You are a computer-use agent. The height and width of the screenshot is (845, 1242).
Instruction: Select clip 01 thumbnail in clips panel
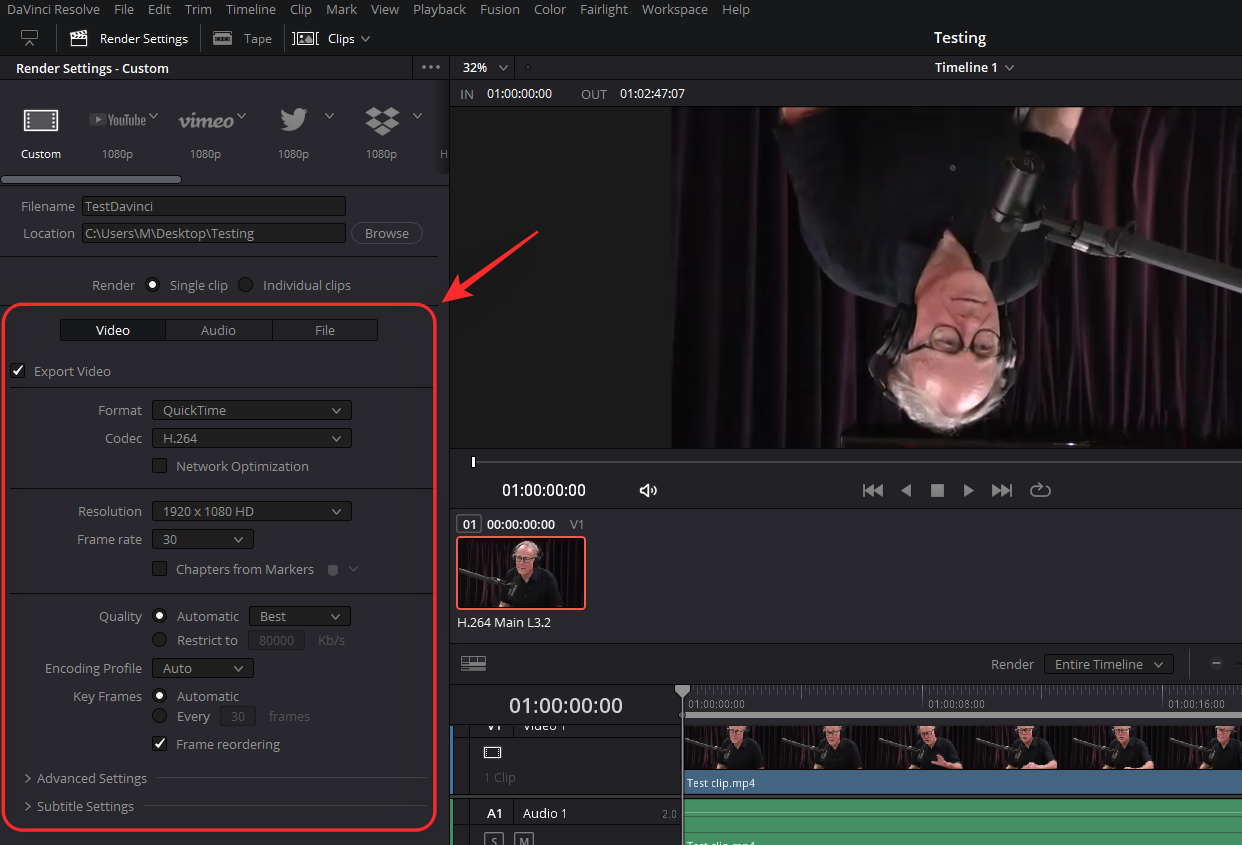tap(521, 573)
